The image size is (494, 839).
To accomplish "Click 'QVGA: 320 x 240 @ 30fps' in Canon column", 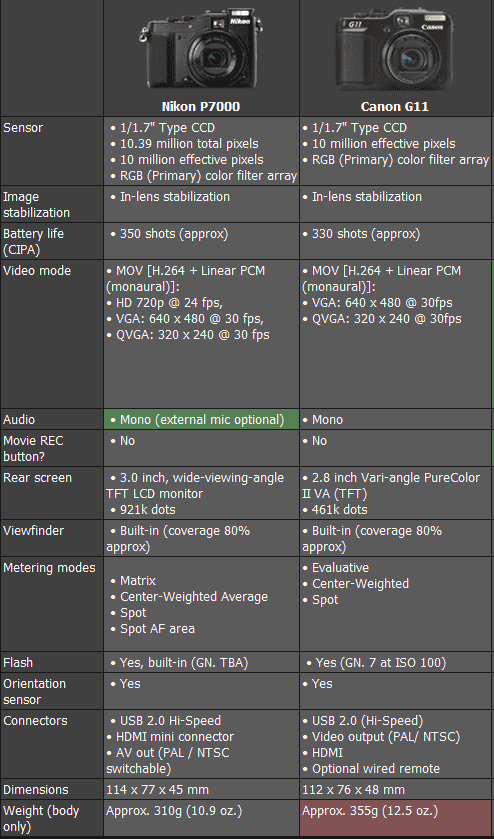I will [386, 319].
